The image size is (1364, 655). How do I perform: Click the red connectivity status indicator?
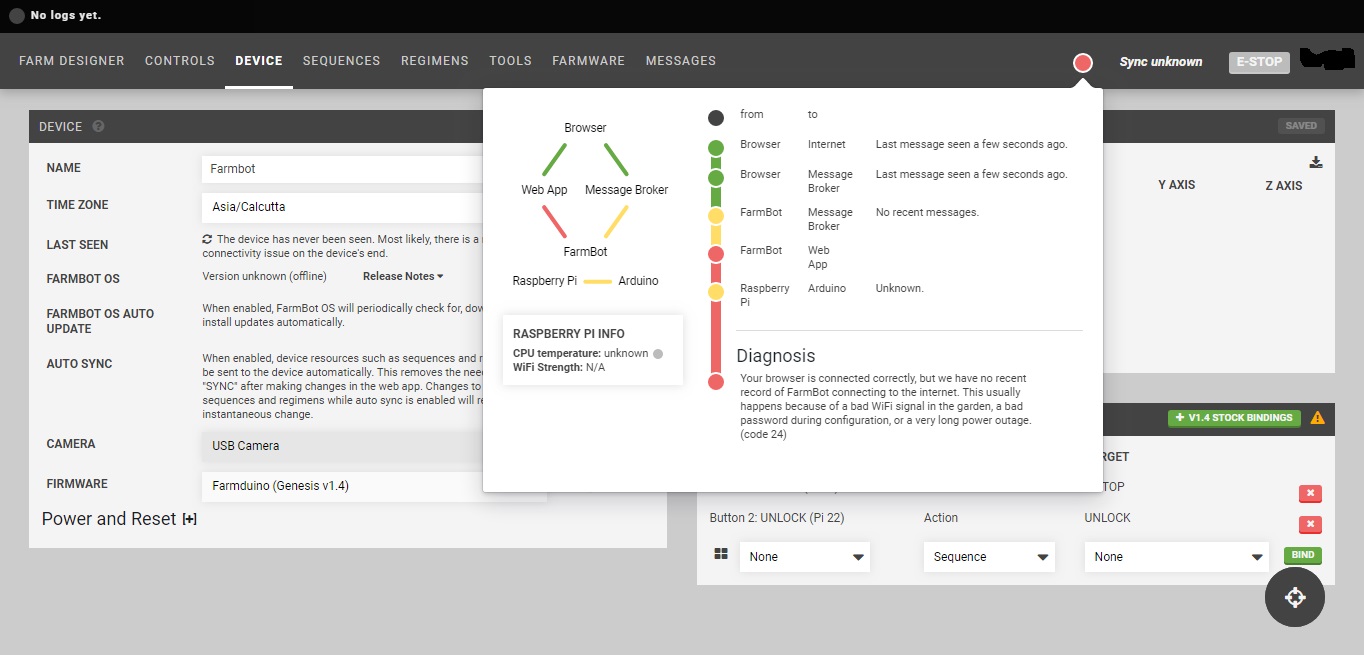[1082, 63]
